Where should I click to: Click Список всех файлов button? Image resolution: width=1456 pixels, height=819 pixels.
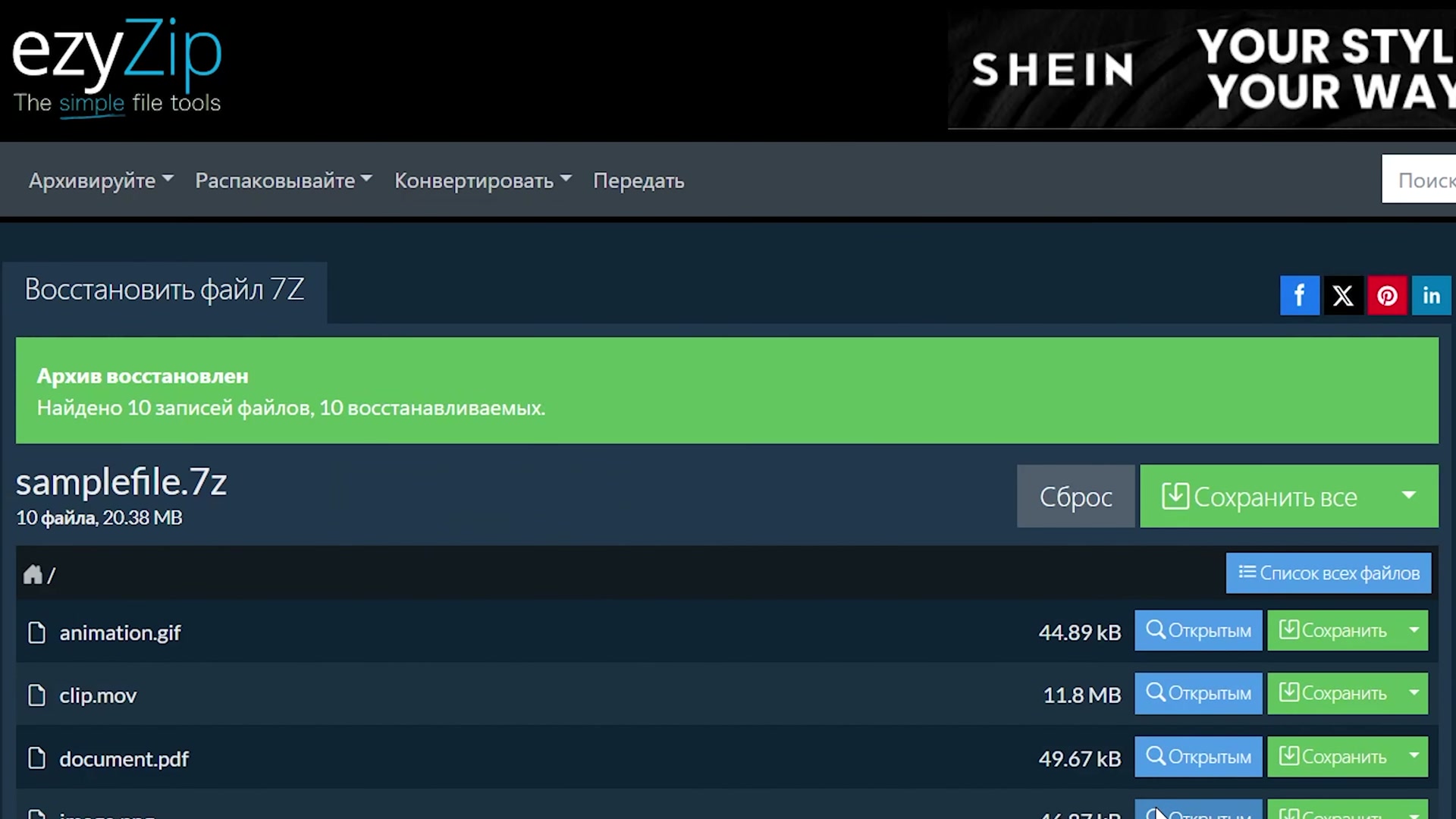(1328, 573)
